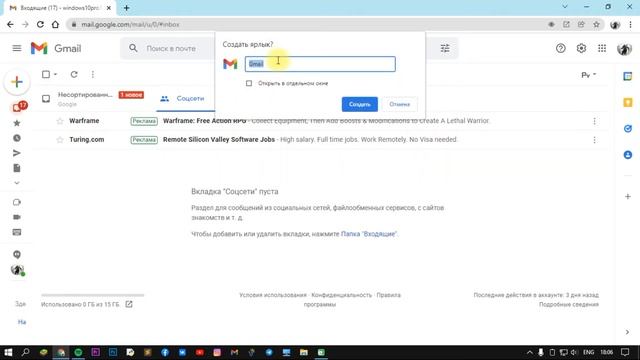Click the shortcut name input field
Screen dimensions: 640x360
click(320, 64)
